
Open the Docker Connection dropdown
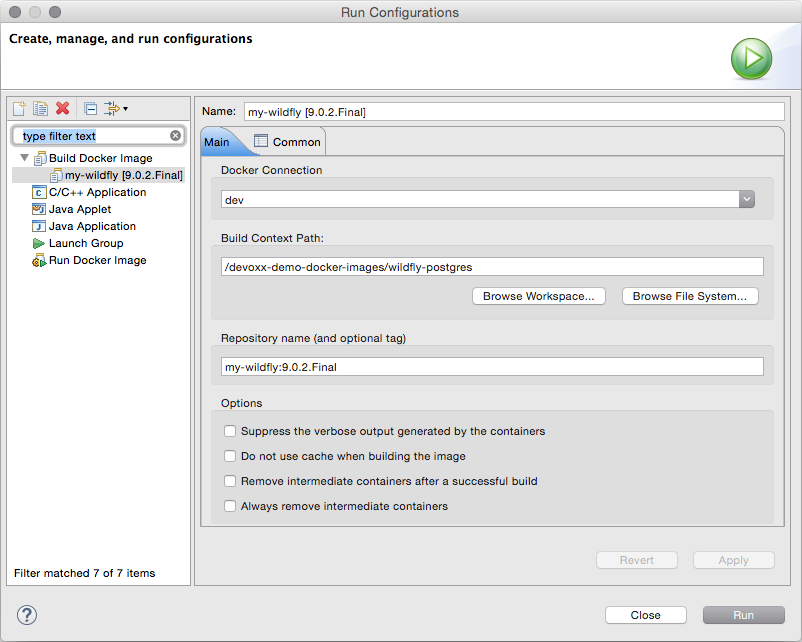[746, 199]
